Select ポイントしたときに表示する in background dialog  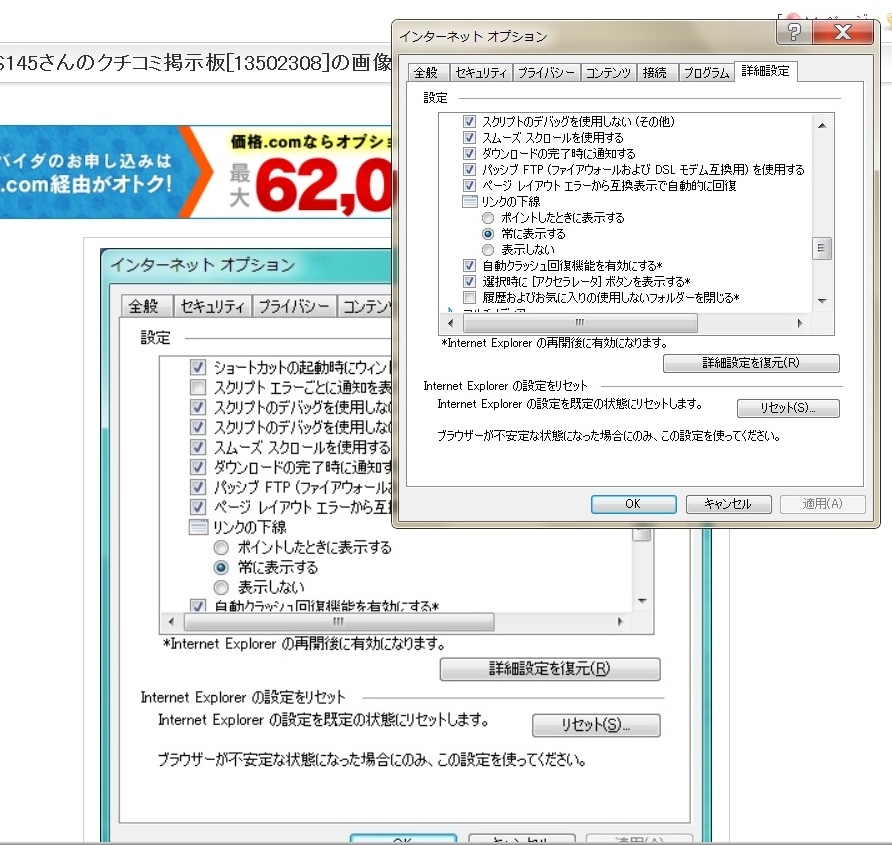click(x=221, y=547)
